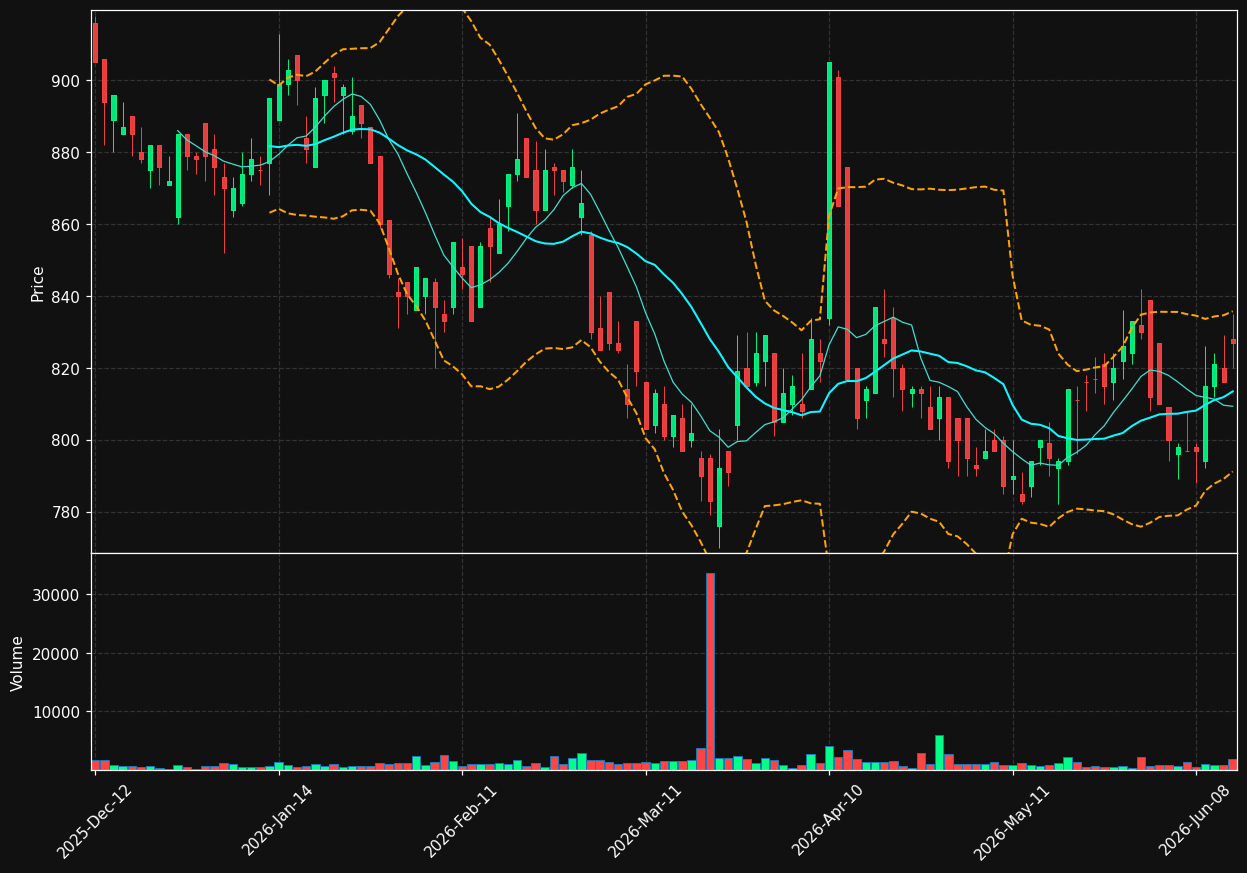The image size is (1247, 873).
Task: Click the 900 price axis value
Action: click(66, 81)
